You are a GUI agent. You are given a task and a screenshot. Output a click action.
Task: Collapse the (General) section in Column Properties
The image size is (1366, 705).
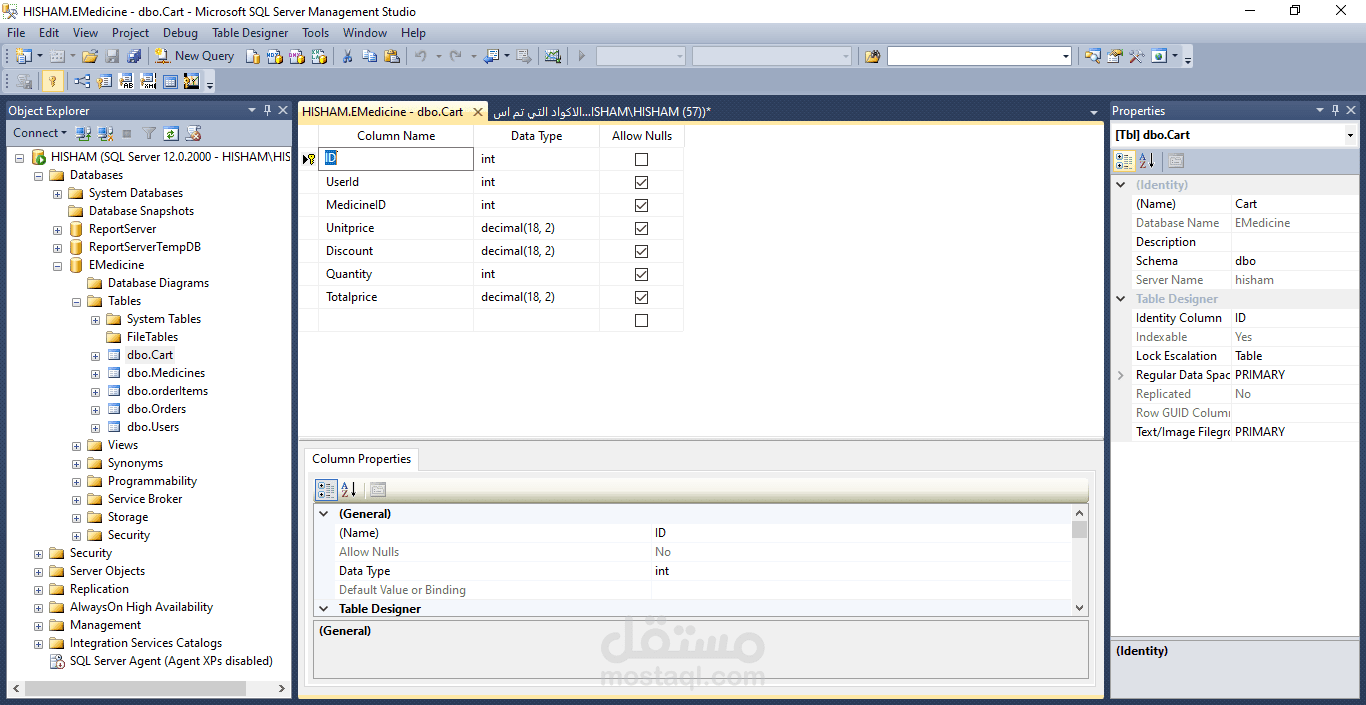click(323, 514)
